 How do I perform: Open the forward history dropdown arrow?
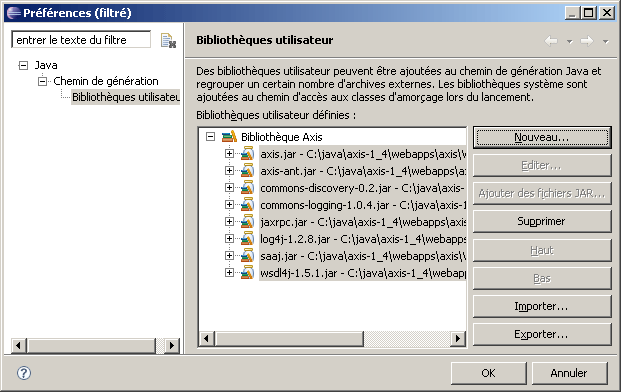(605, 41)
